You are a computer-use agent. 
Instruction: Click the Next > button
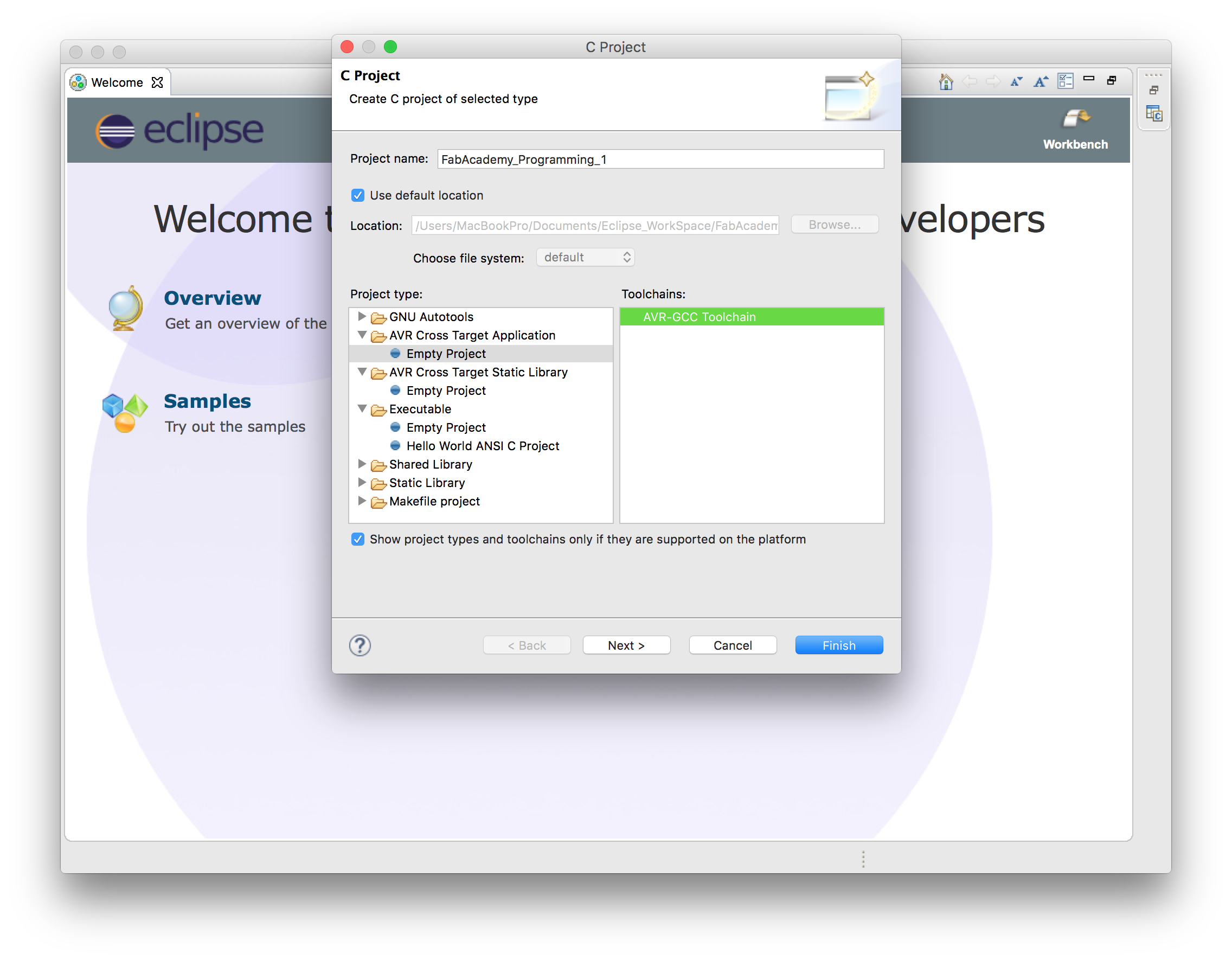[626, 645]
